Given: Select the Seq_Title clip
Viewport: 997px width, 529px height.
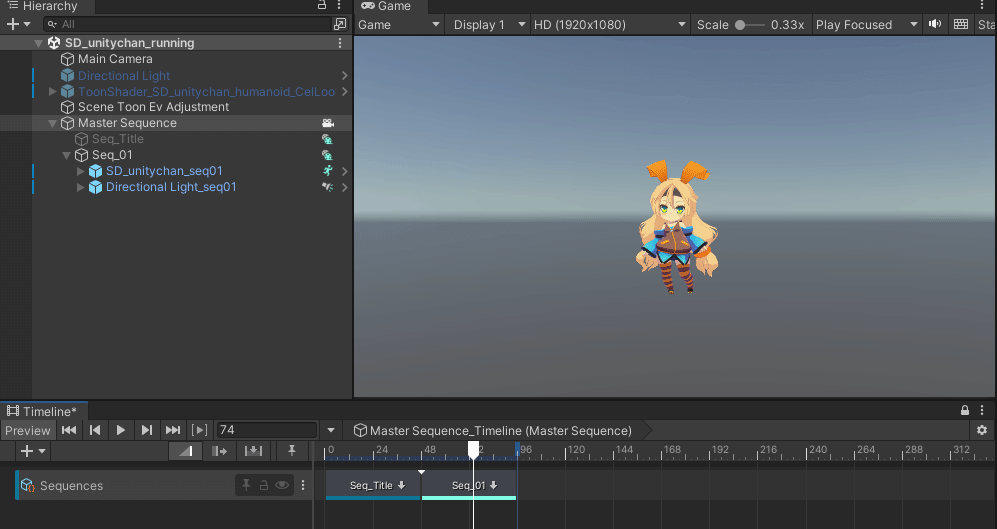Looking at the screenshot, I should [373, 485].
